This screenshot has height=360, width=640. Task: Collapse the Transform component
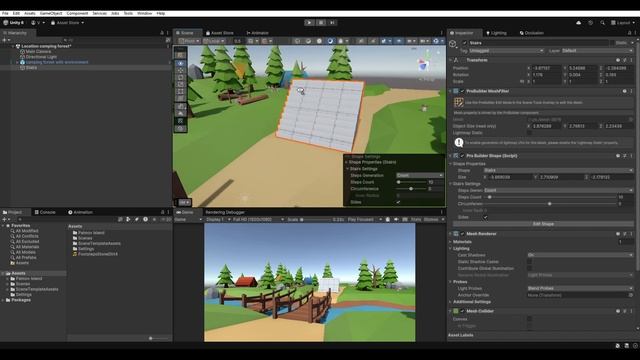pos(451,60)
